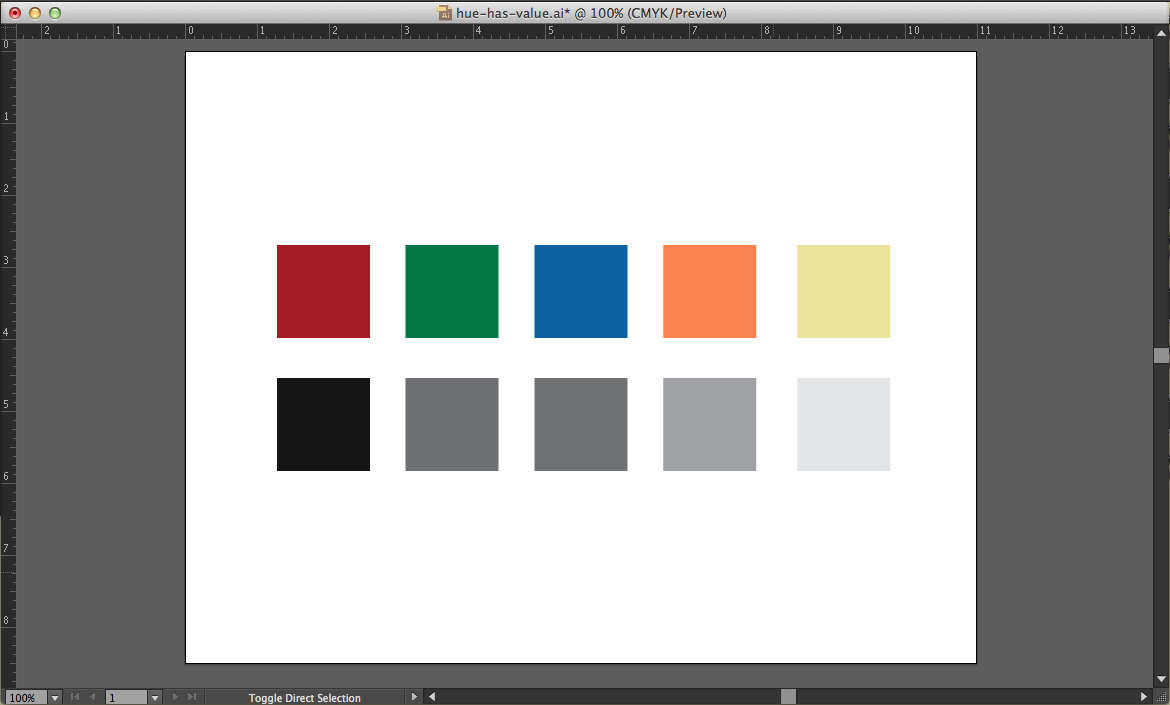Click the horizontal scrollbar thumb

[x=788, y=697]
